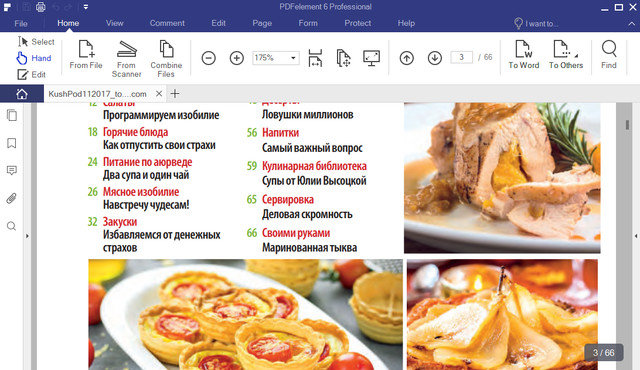Collapse the ribbon with chevron
This screenshot has height=370, width=640.
[631, 24]
